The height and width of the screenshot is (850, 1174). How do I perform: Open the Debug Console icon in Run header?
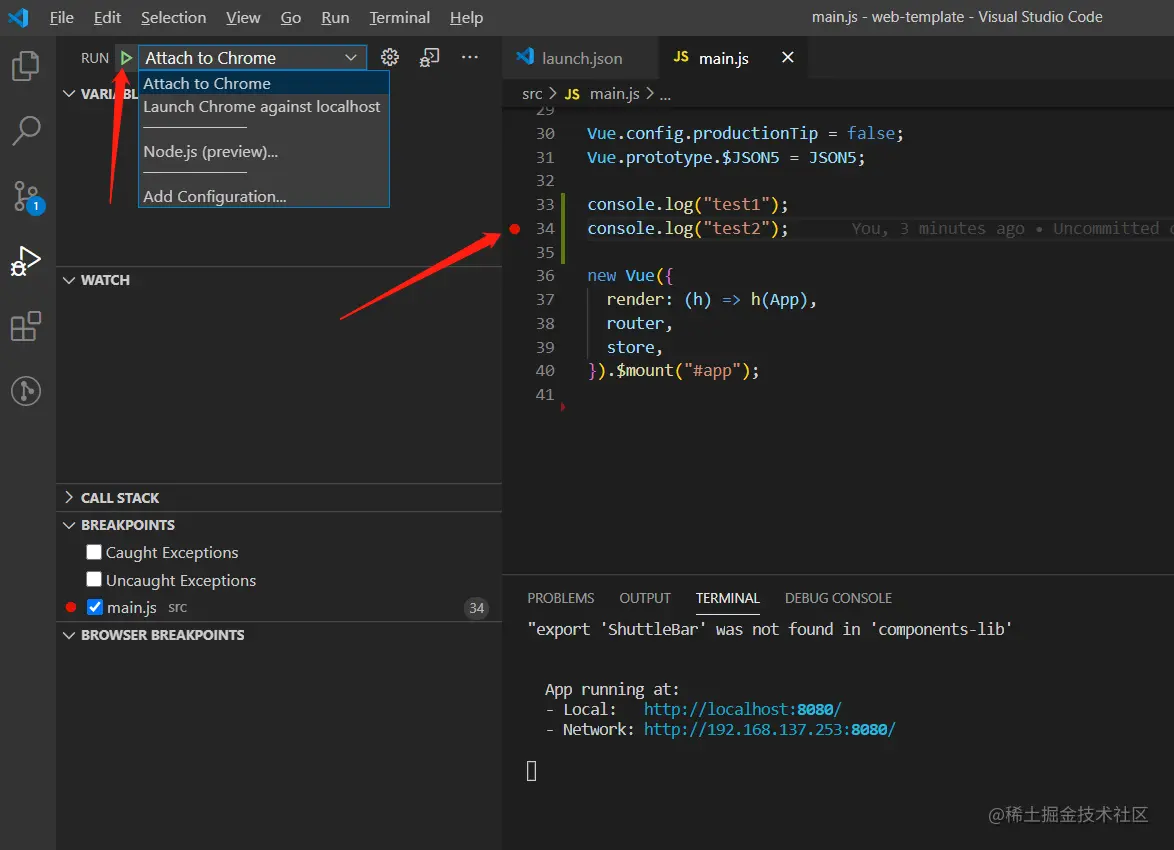pyautogui.click(x=429, y=58)
